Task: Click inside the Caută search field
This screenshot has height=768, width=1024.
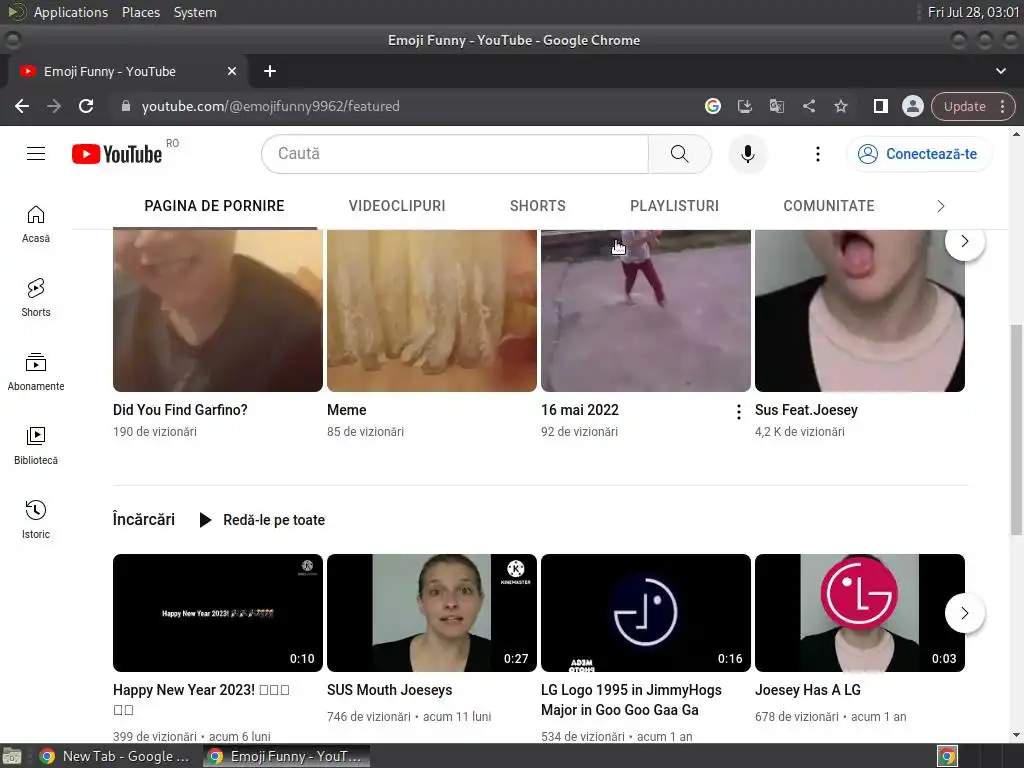Action: click(455, 154)
